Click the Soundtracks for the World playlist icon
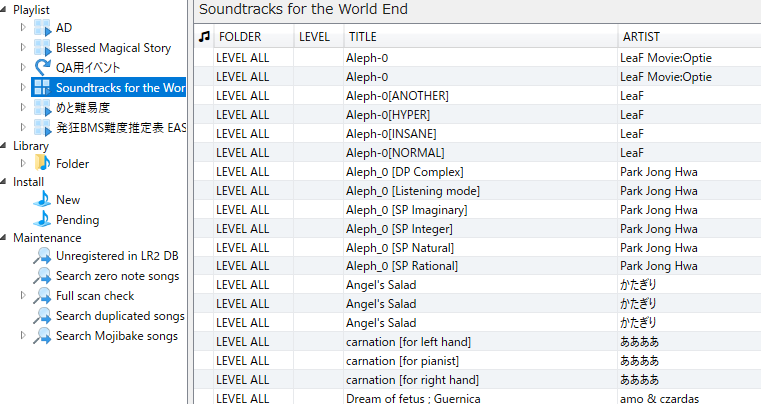Screen dimensions: 761x404 click(x=43, y=87)
